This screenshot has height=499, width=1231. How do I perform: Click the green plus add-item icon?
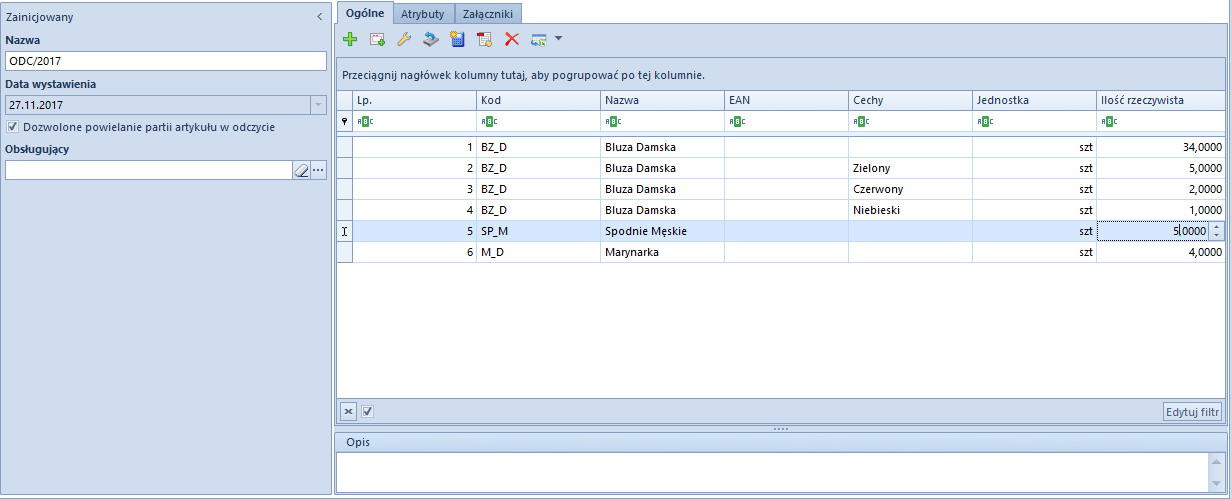(350, 39)
